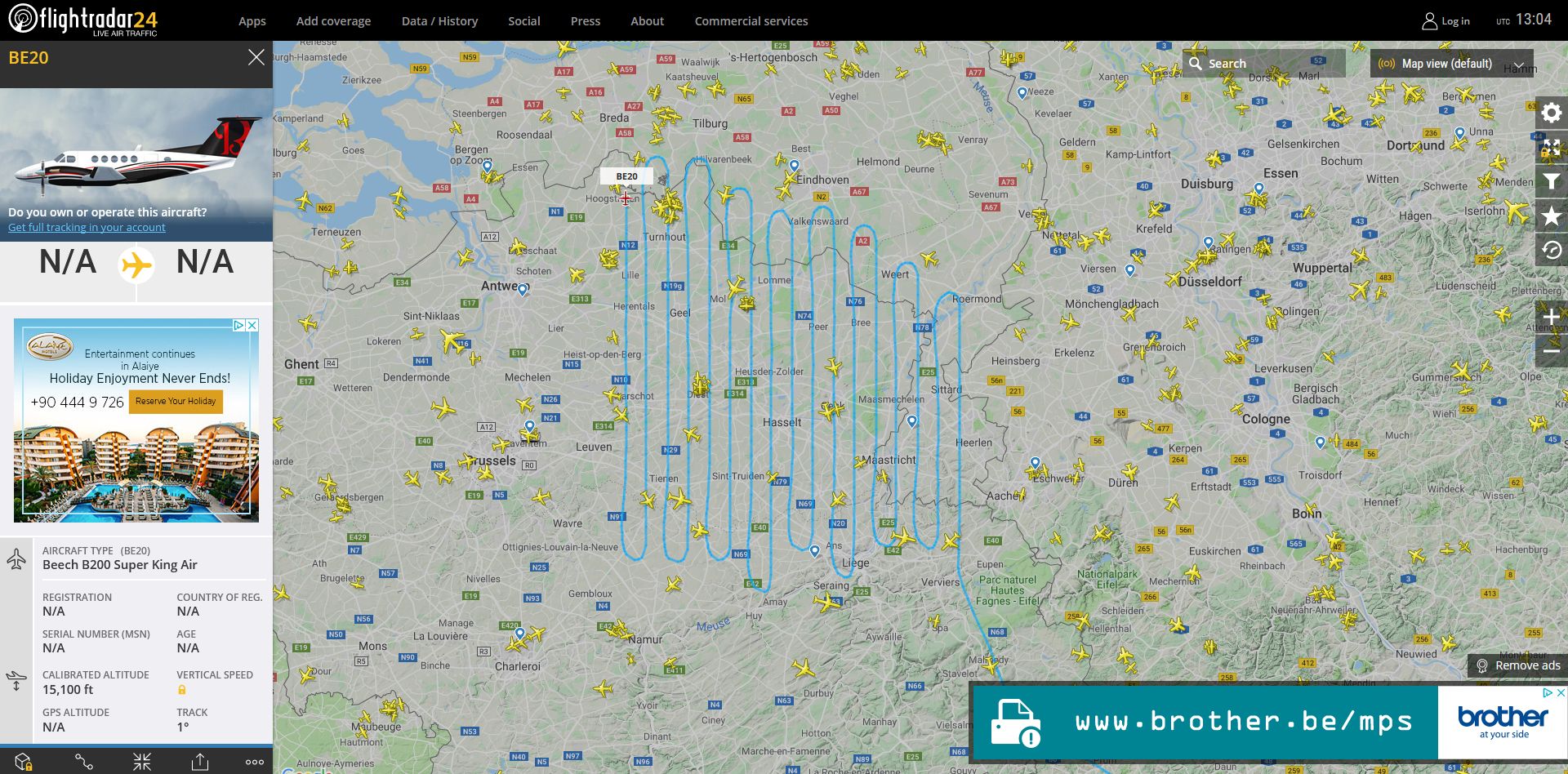Open the About menu

click(647, 21)
